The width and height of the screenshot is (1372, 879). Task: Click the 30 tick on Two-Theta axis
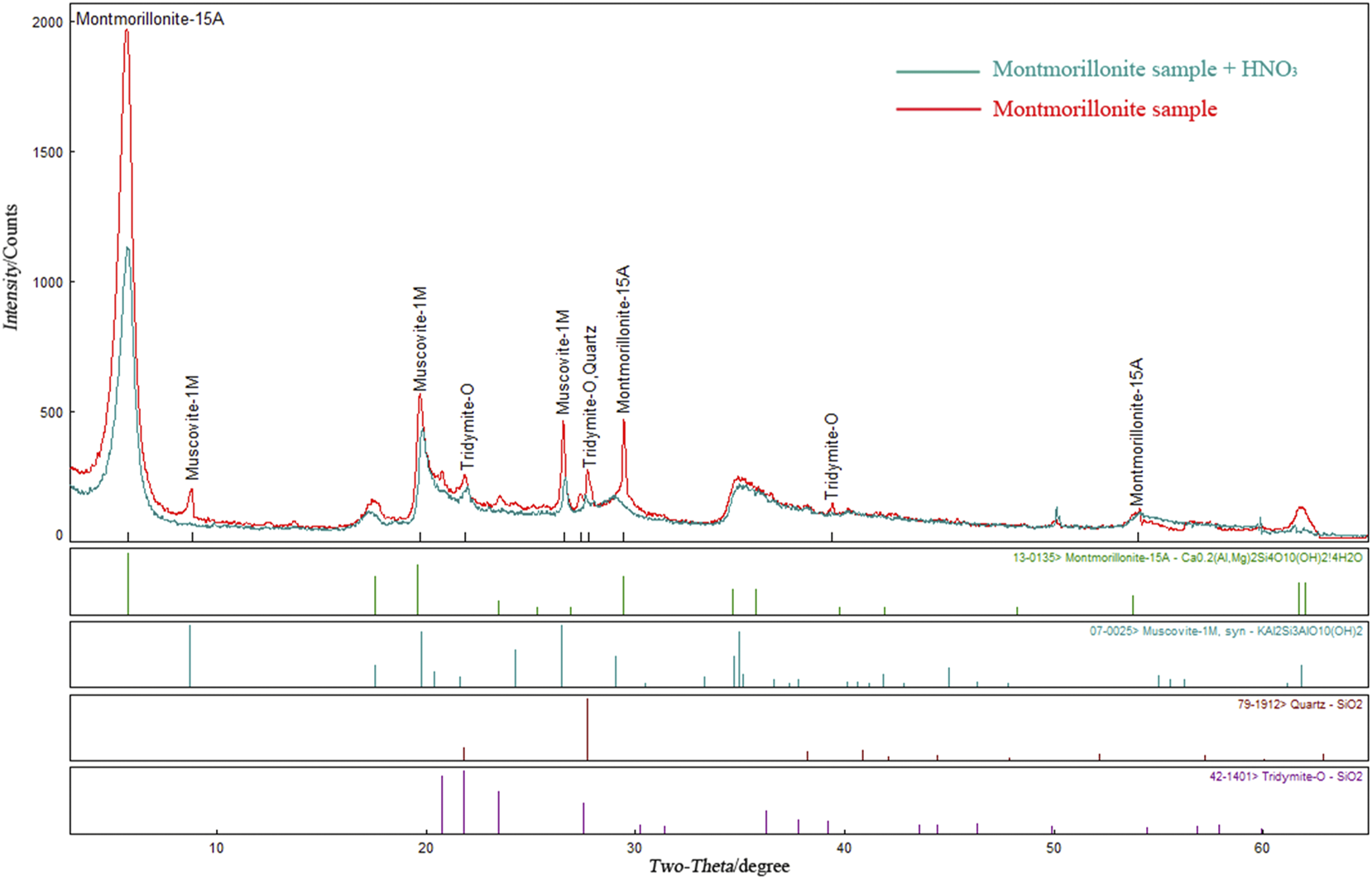[x=635, y=848]
